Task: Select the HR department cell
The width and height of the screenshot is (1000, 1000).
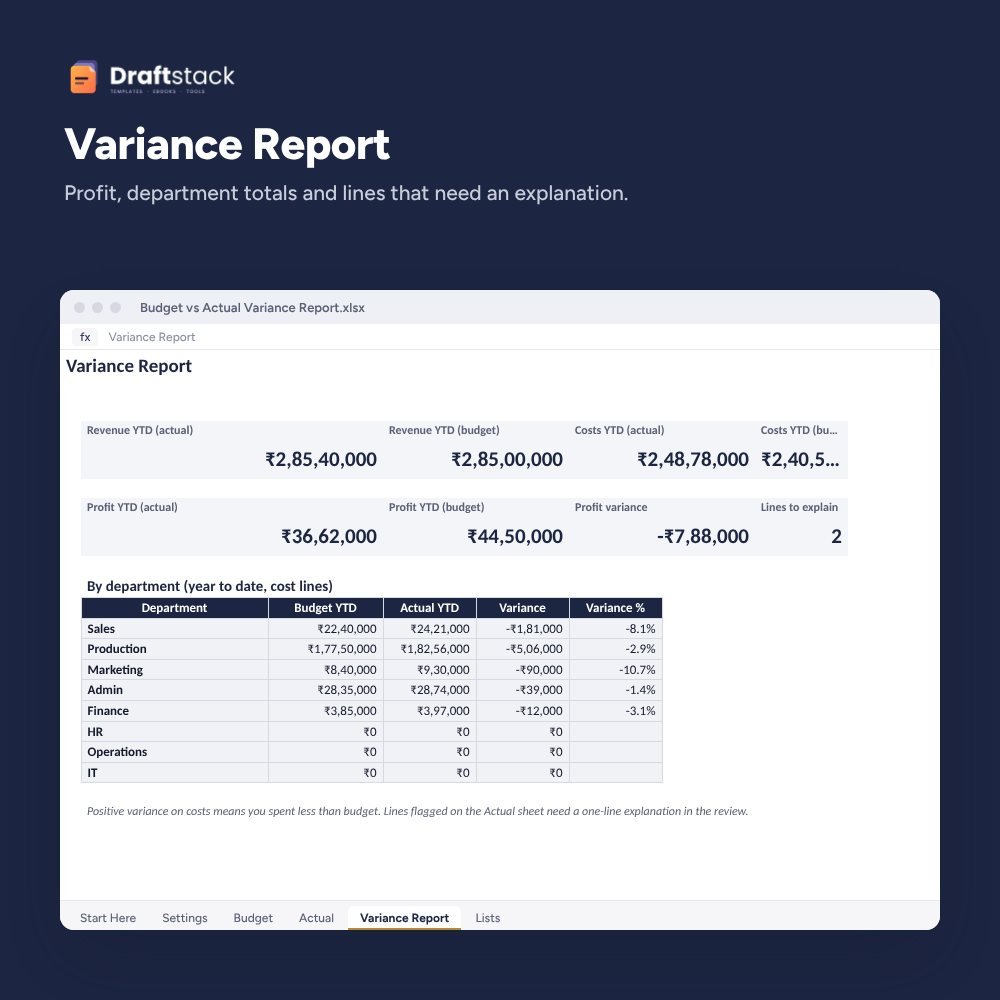Action: point(175,732)
